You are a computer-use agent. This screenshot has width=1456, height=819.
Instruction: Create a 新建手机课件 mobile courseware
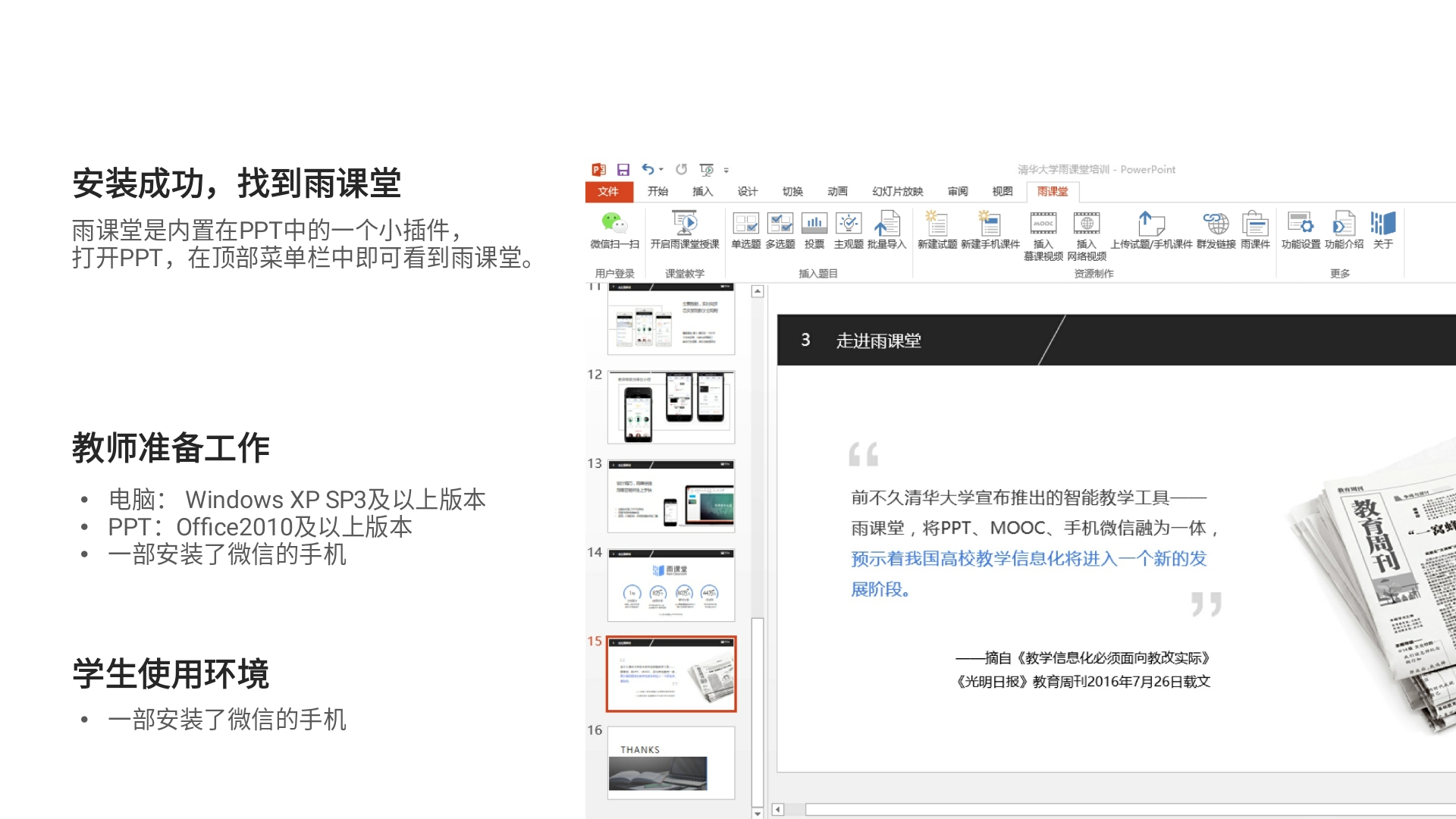point(990,230)
